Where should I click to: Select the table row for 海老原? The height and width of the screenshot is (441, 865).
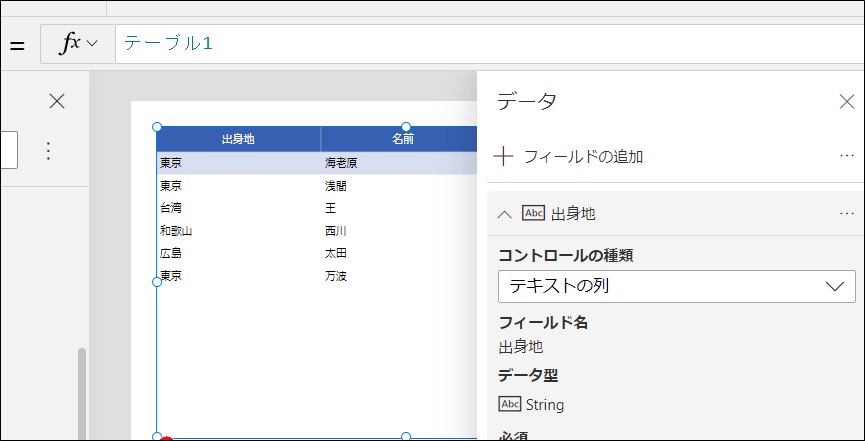pos(317,163)
